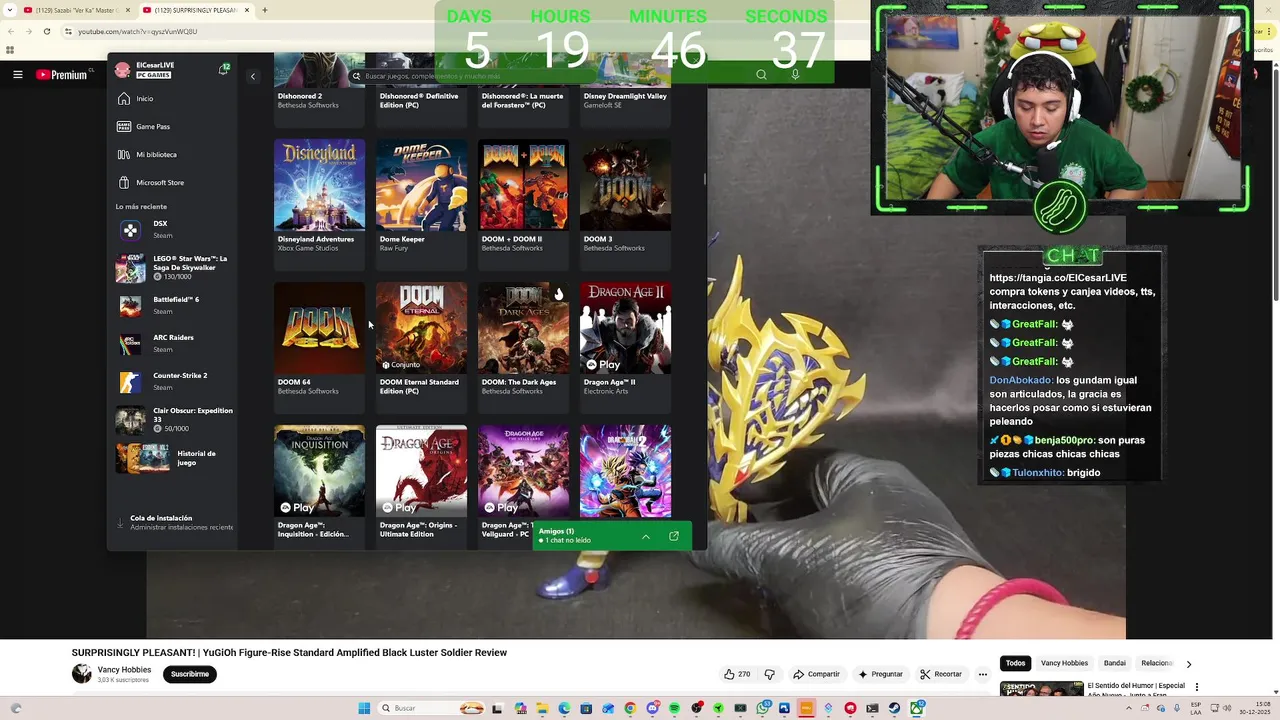Screen dimensions: 1280x720
Task: Reload the browser page
Action: [x=46, y=31]
